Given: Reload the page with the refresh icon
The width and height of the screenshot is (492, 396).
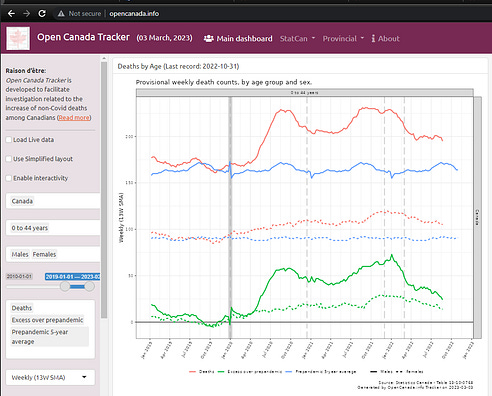Looking at the screenshot, I should [42, 14].
